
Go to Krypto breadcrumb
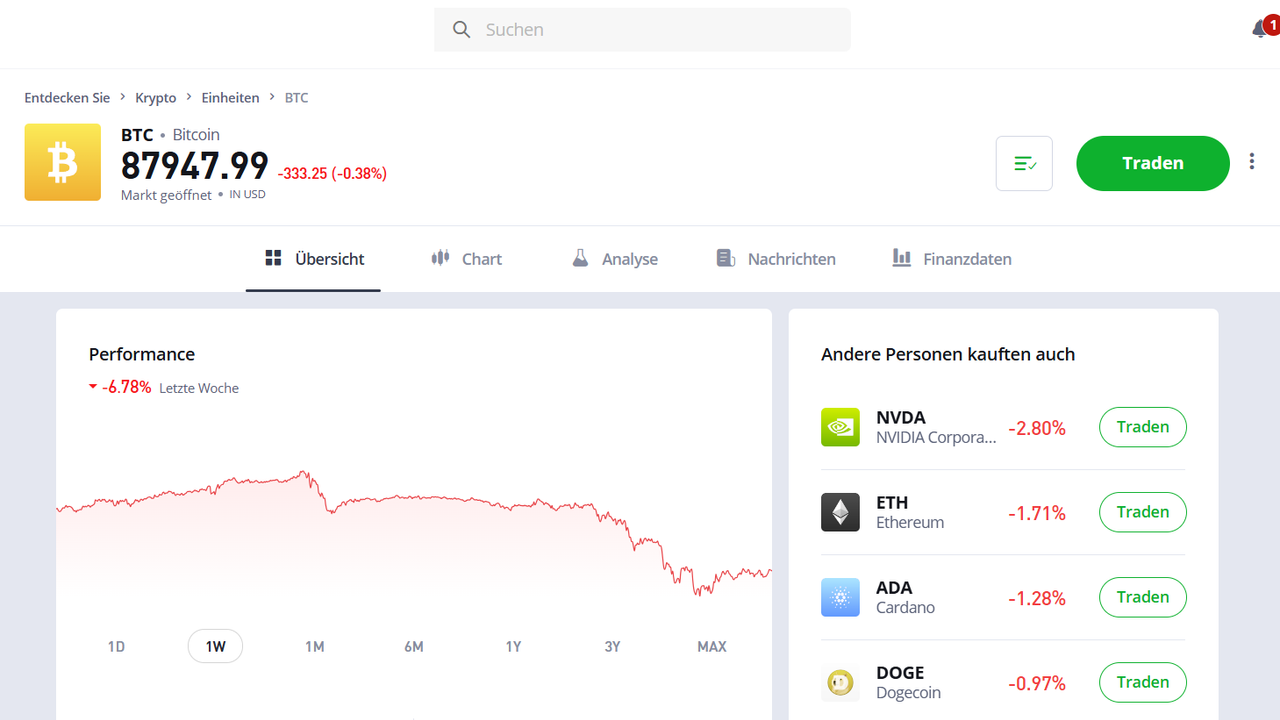coord(156,98)
